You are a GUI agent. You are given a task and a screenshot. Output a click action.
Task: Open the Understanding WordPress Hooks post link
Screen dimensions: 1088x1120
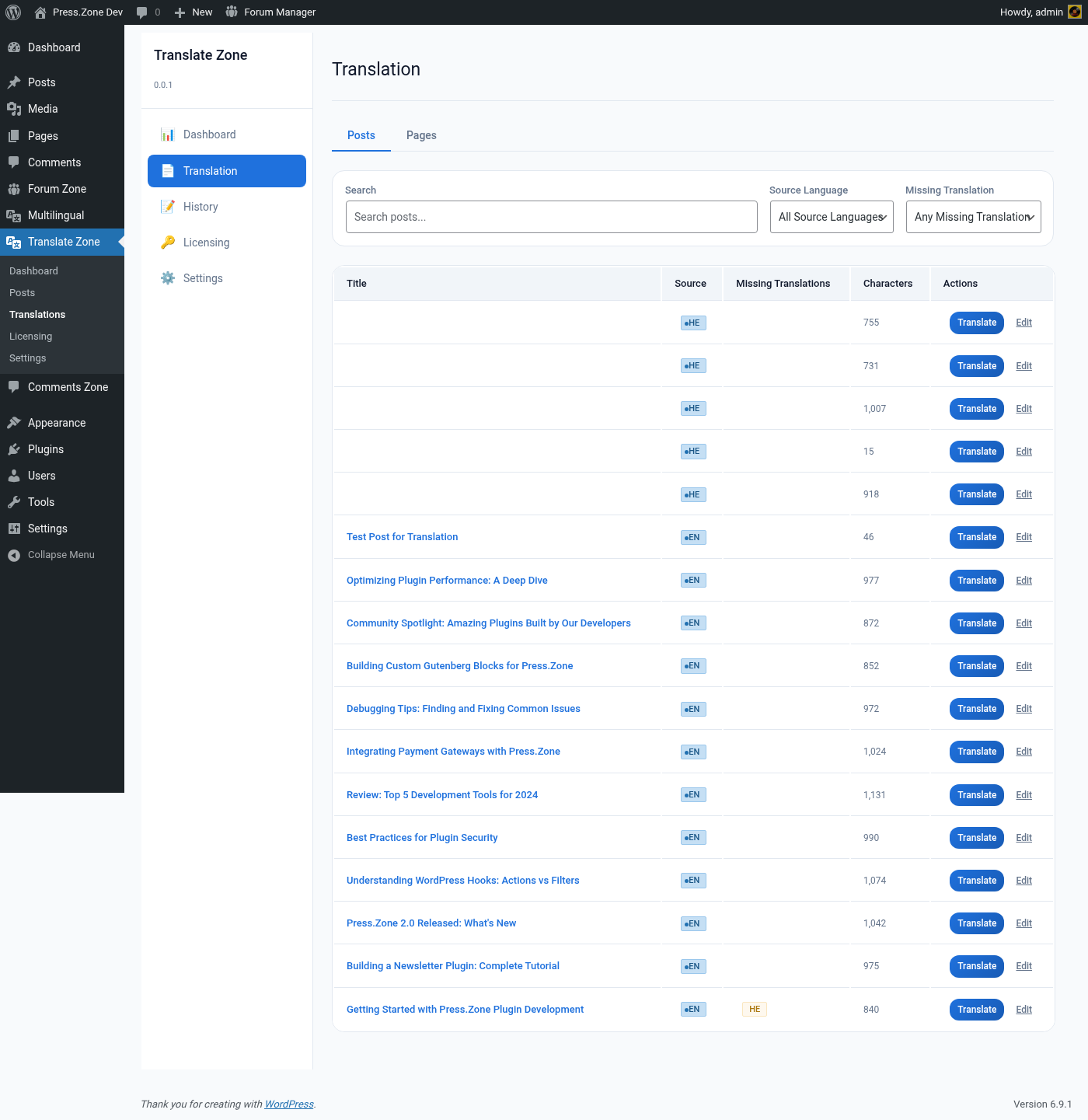click(463, 881)
